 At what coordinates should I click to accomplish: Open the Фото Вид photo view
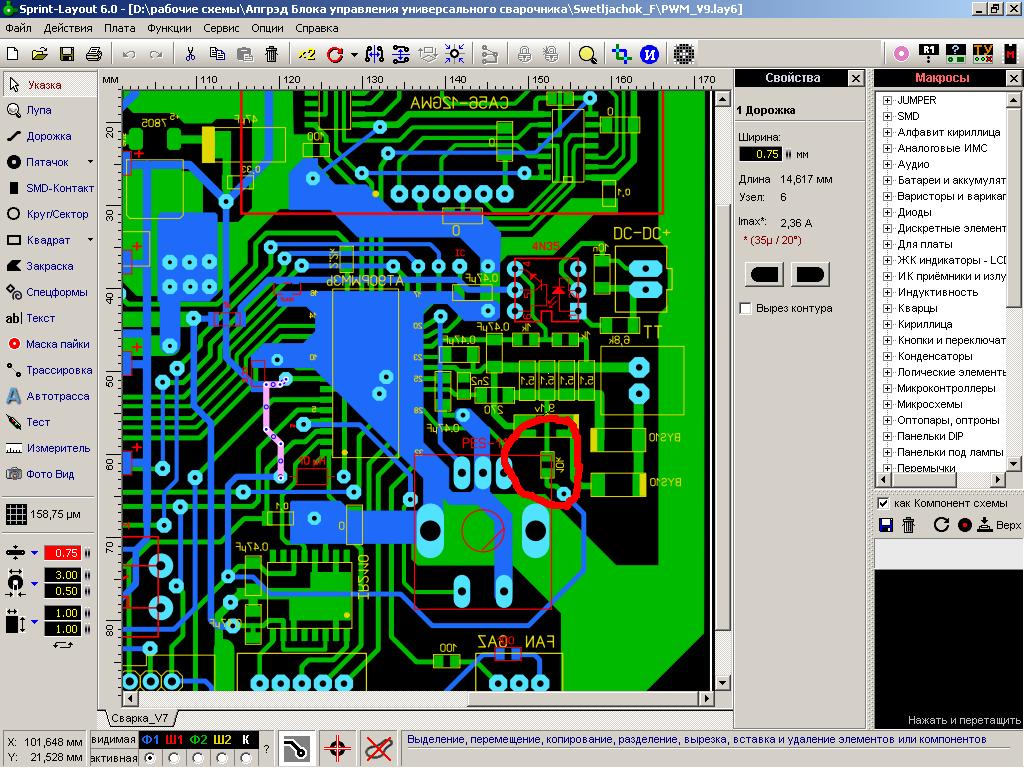coord(48,474)
